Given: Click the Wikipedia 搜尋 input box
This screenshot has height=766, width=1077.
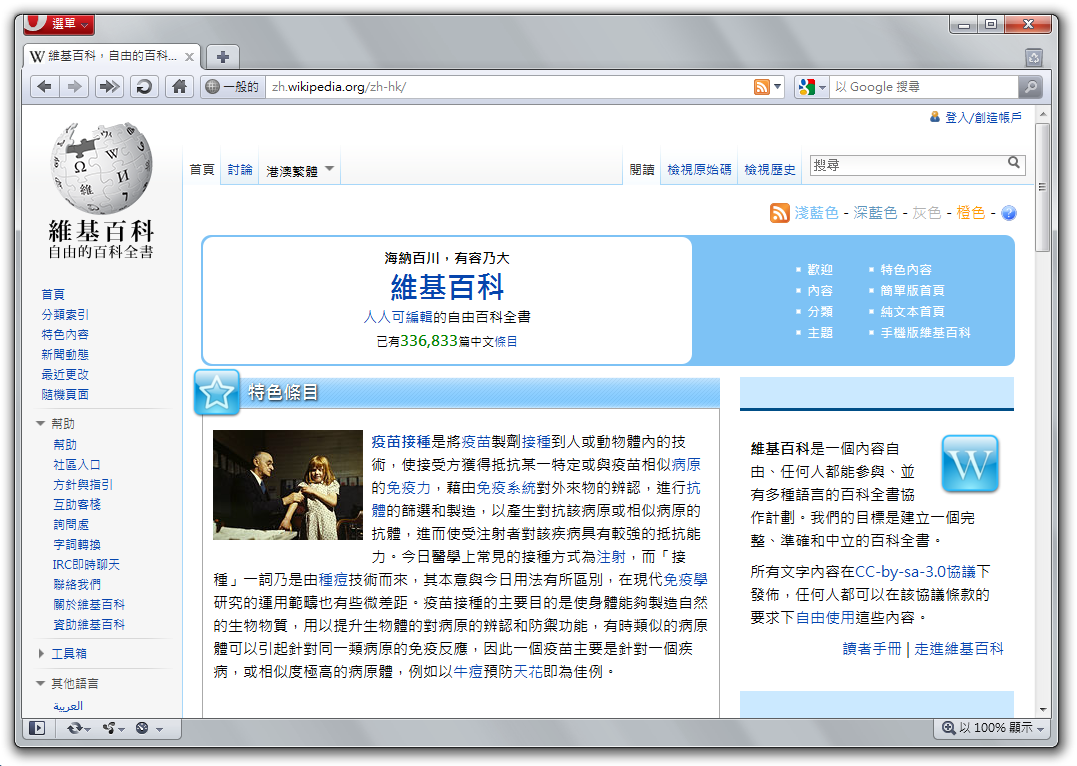Looking at the screenshot, I should pyautogui.click(x=908, y=165).
